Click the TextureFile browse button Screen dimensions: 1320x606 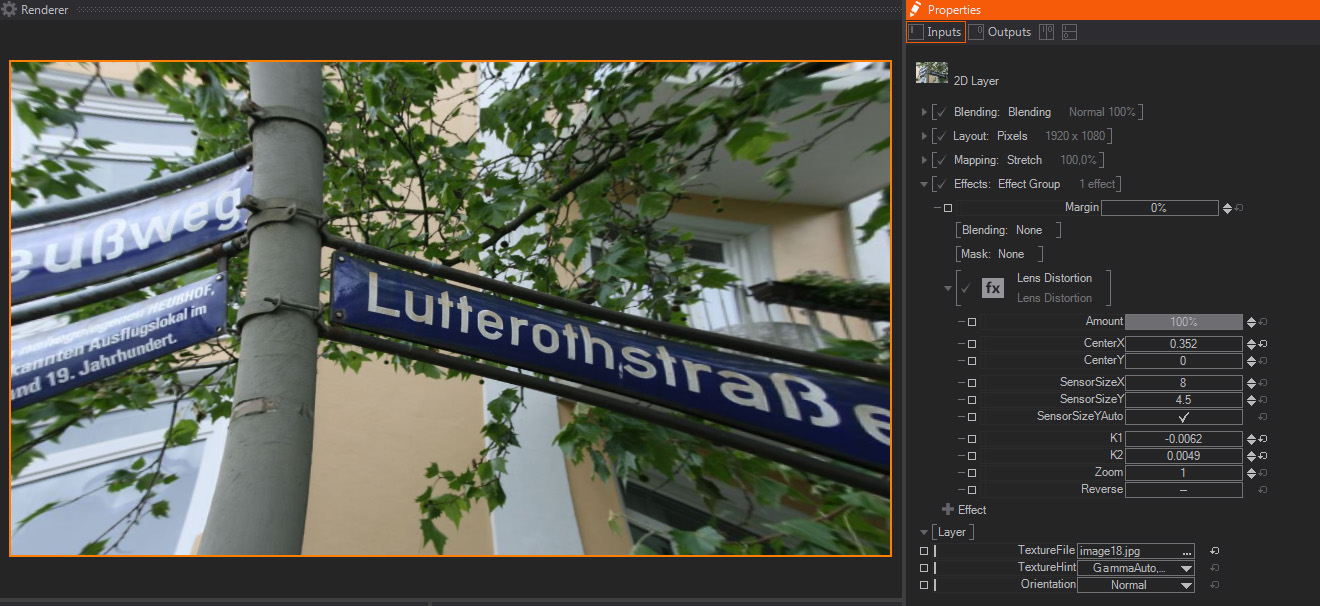pos(1186,551)
